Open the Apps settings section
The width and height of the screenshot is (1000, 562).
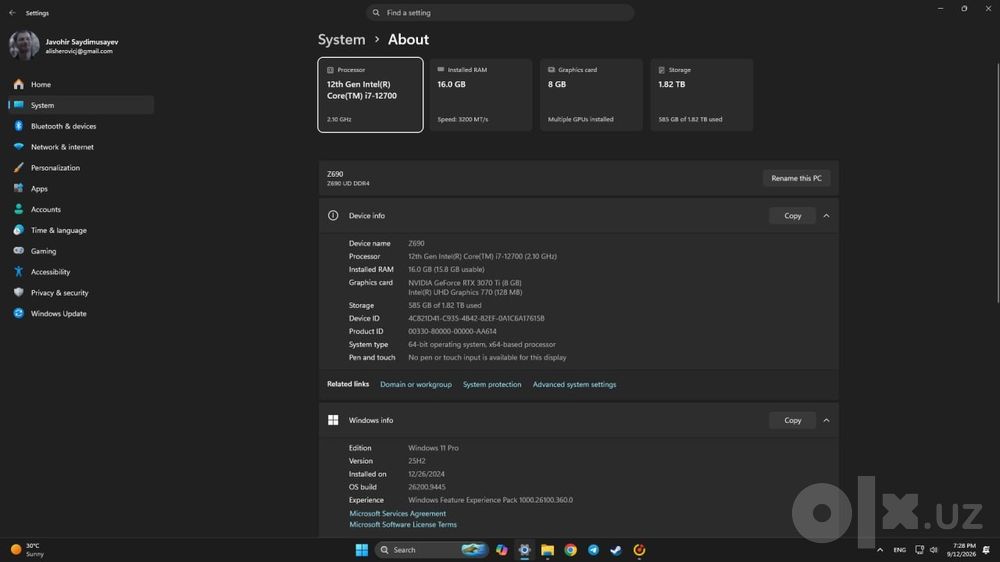tap(81, 189)
